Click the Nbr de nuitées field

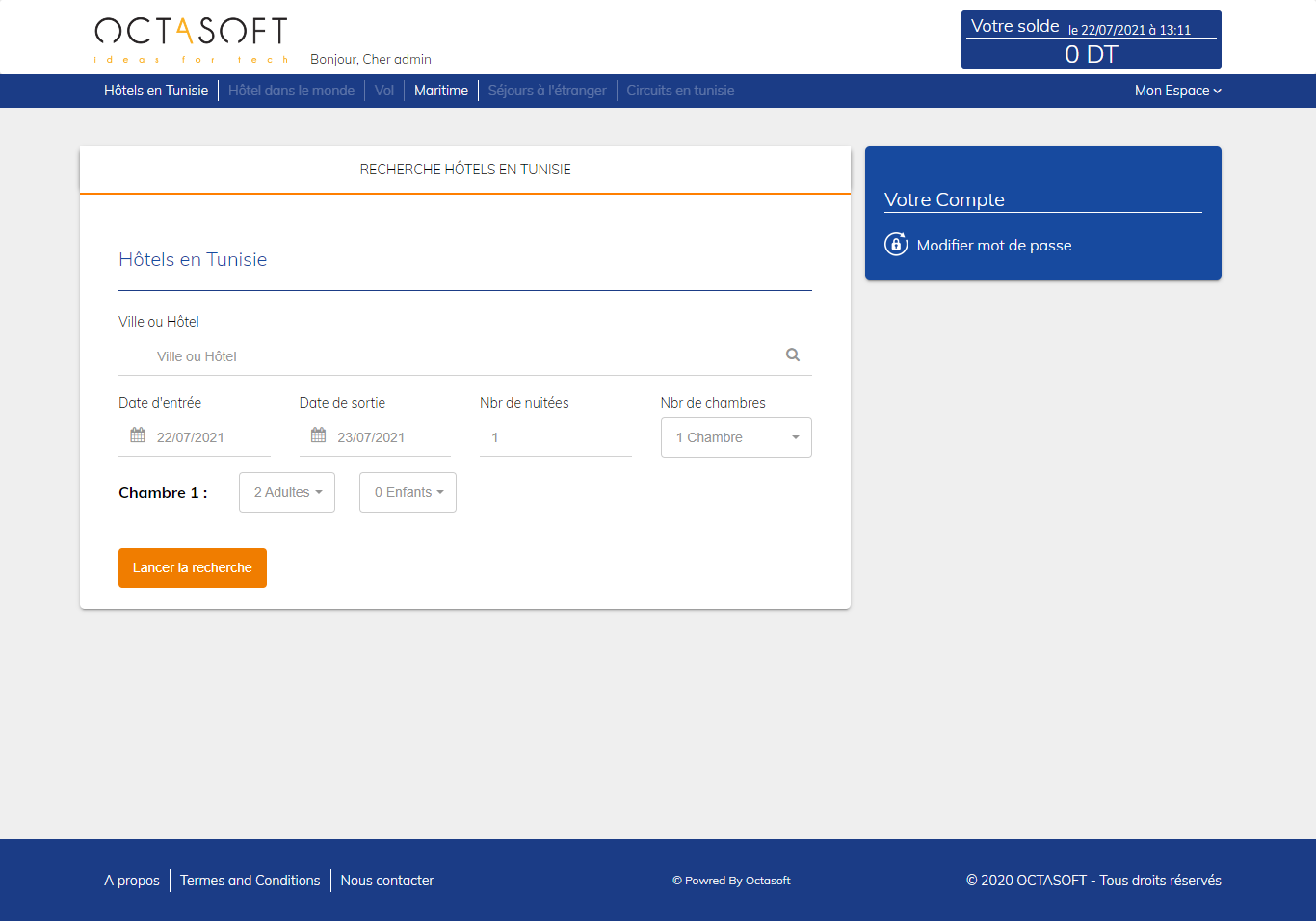(555, 437)
